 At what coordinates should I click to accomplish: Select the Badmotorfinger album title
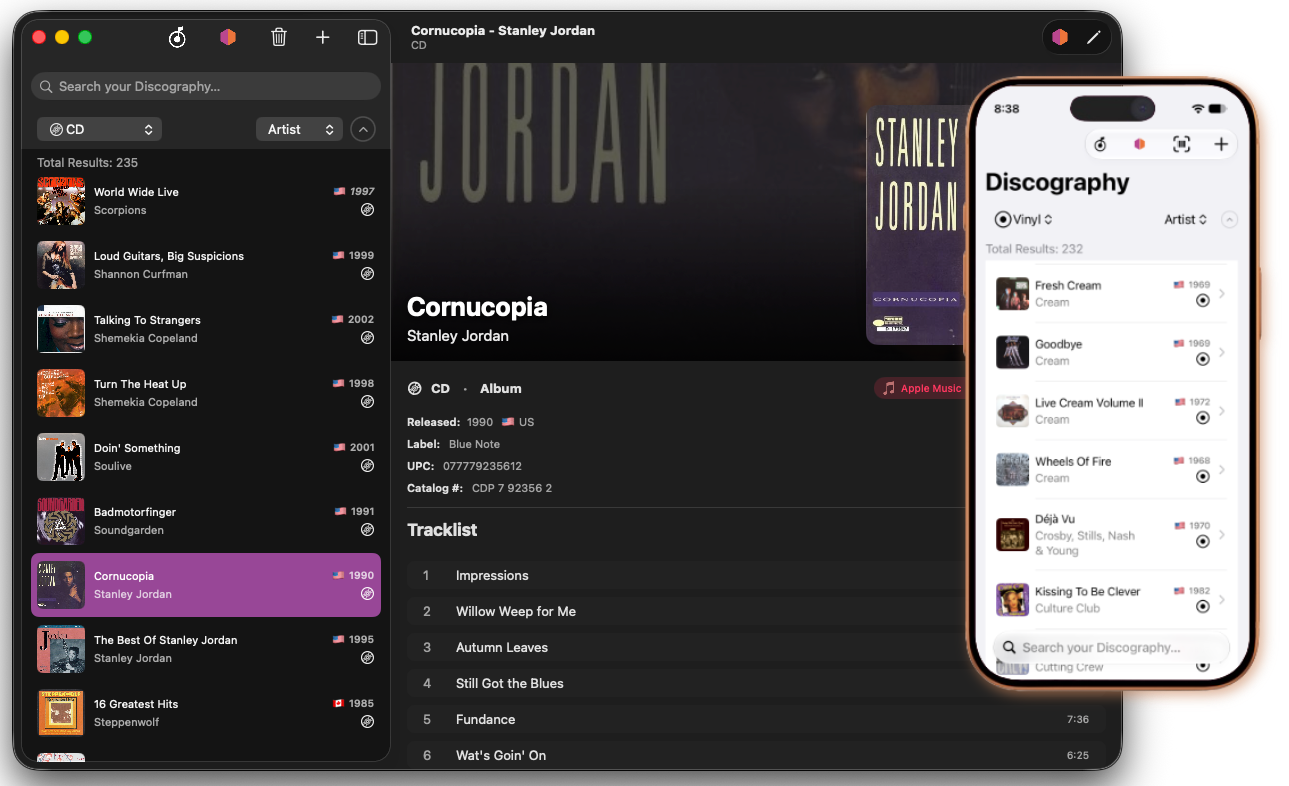[135, 512]
